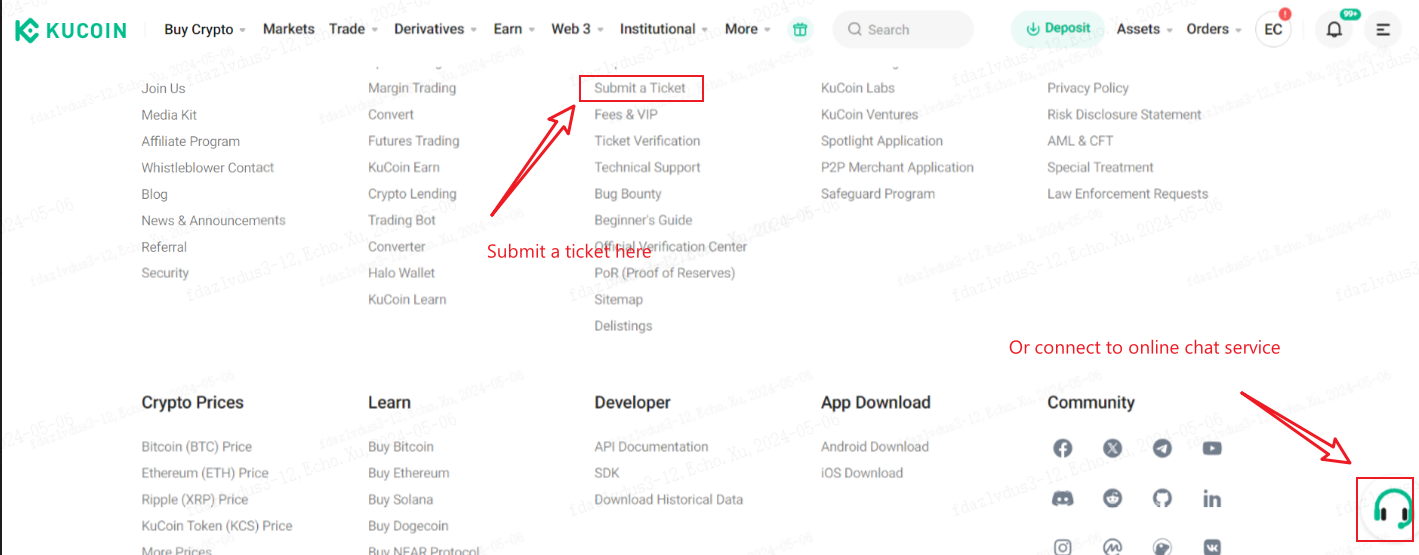1419x555 pixels.
Task: Expand the Institutional dropdown menu
Action: click(x=664, y=29)
